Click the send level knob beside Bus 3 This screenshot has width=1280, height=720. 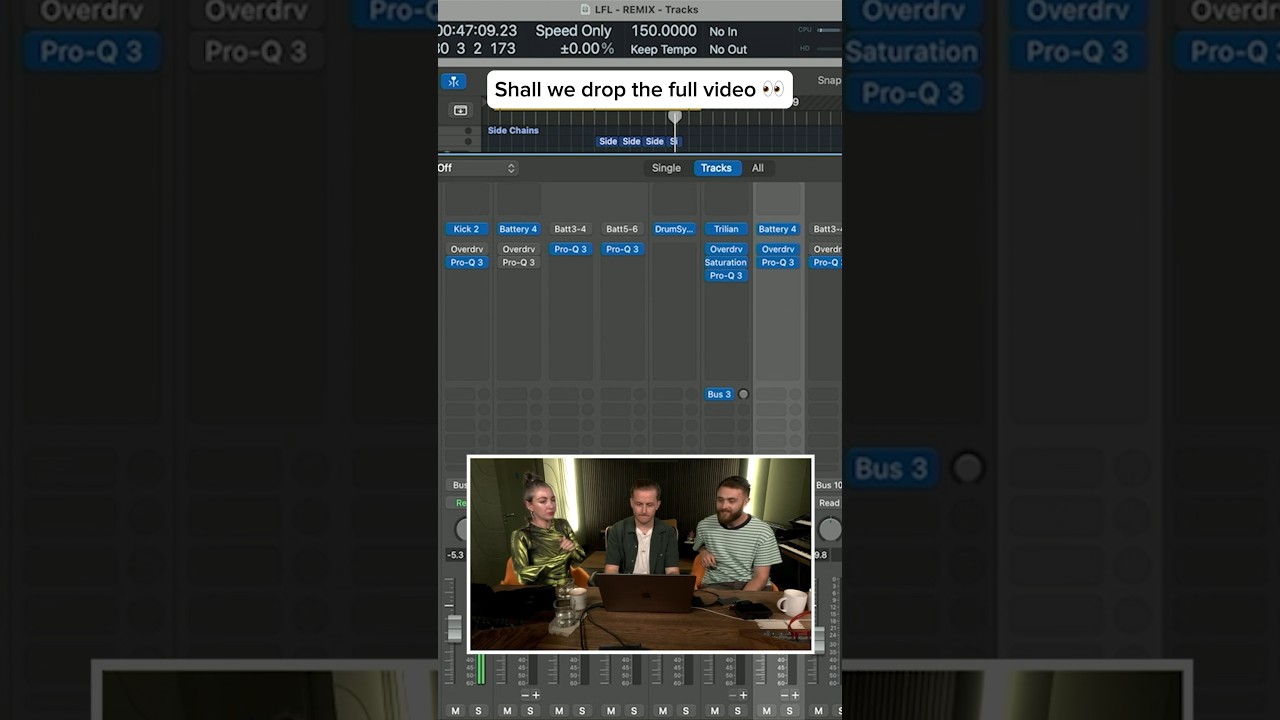[743, 394]
